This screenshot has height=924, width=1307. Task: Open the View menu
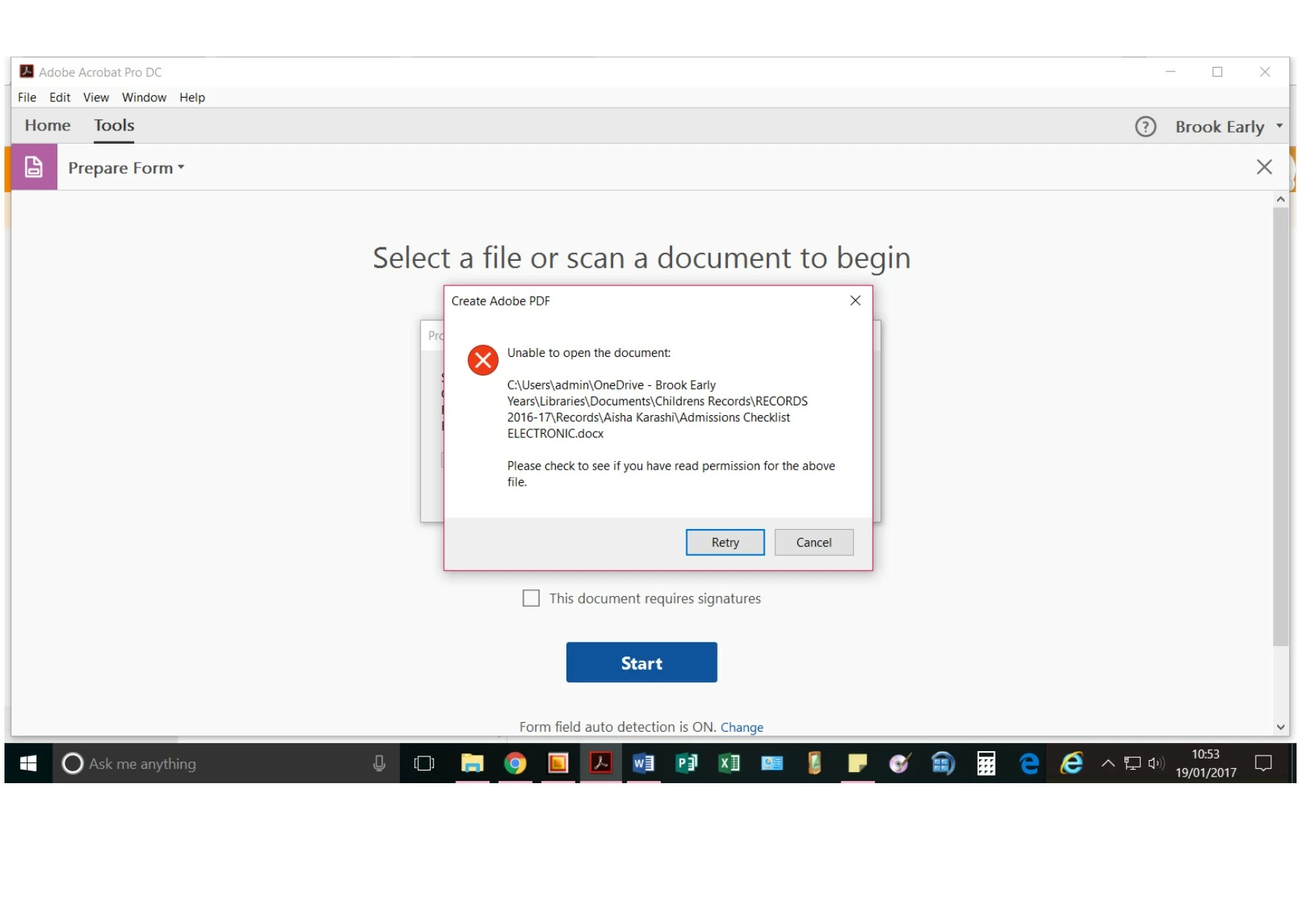click(x=96, y=98)
